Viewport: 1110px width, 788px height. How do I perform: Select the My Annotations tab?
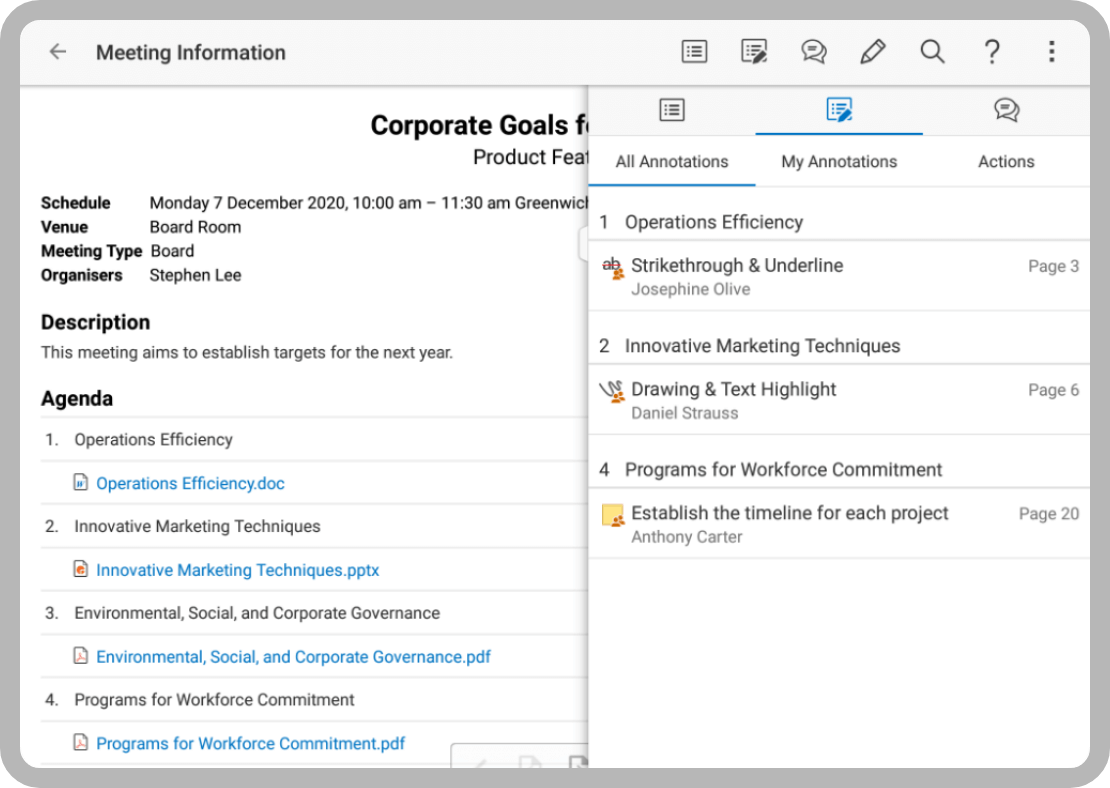click(x=839, y=162)
